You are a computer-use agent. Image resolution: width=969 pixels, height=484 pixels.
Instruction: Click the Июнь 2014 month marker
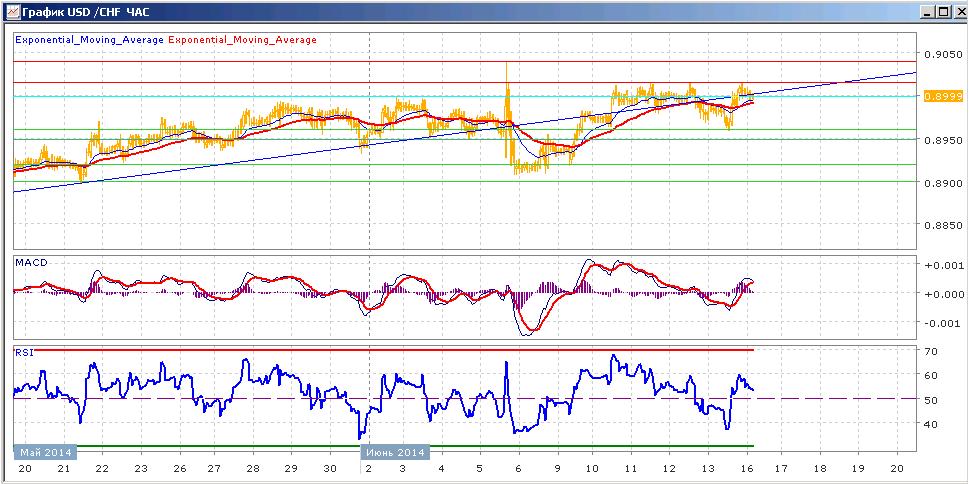[396, 452]
